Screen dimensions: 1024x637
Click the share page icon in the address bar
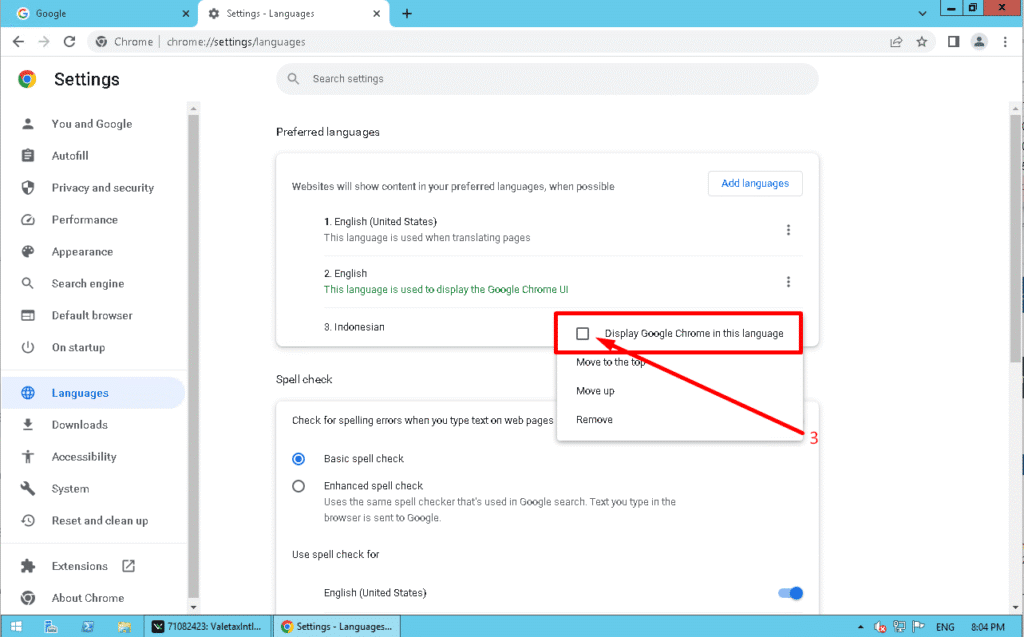click(x=896, y=42)
